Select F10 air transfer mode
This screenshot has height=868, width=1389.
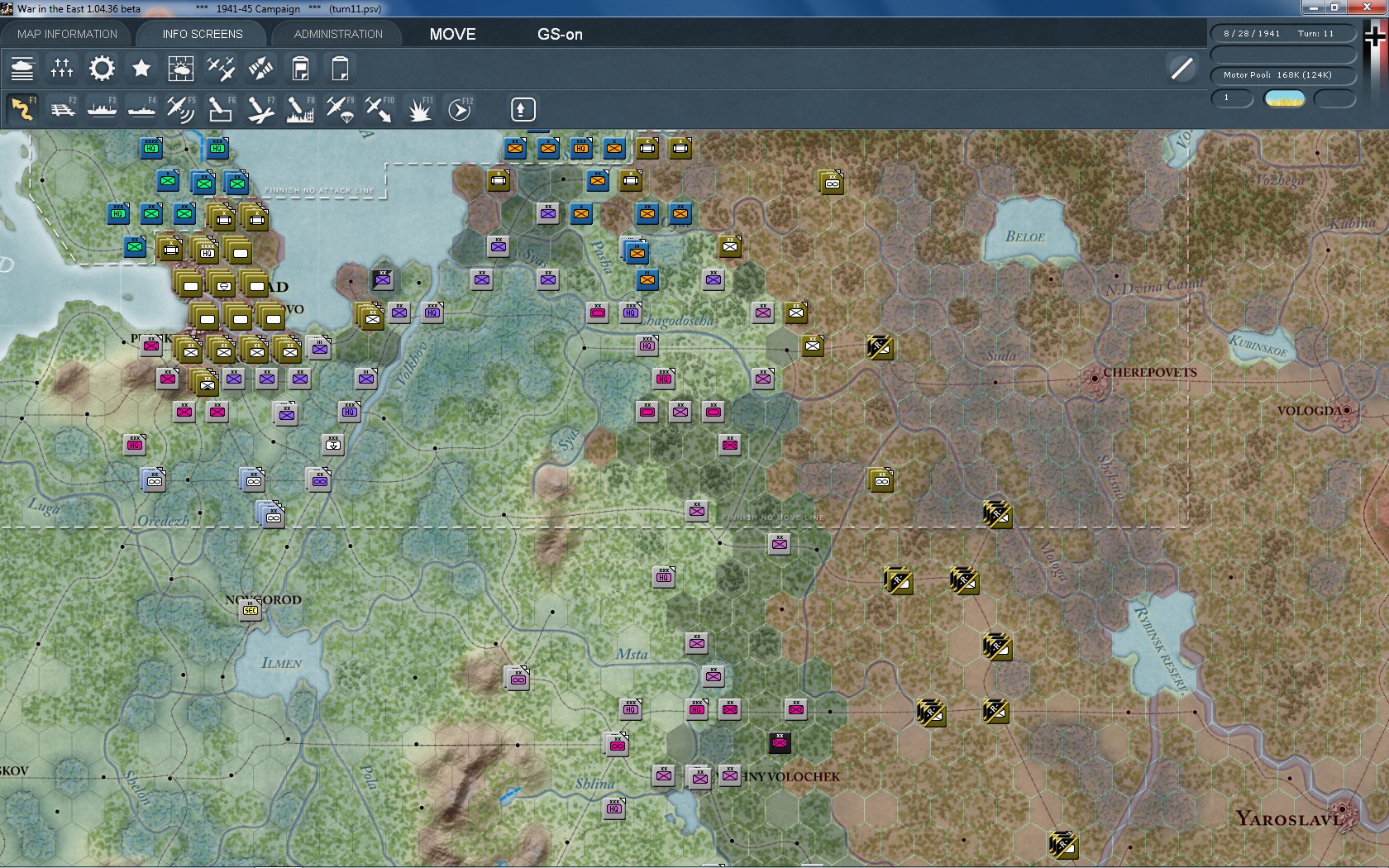tap(379, 109)
